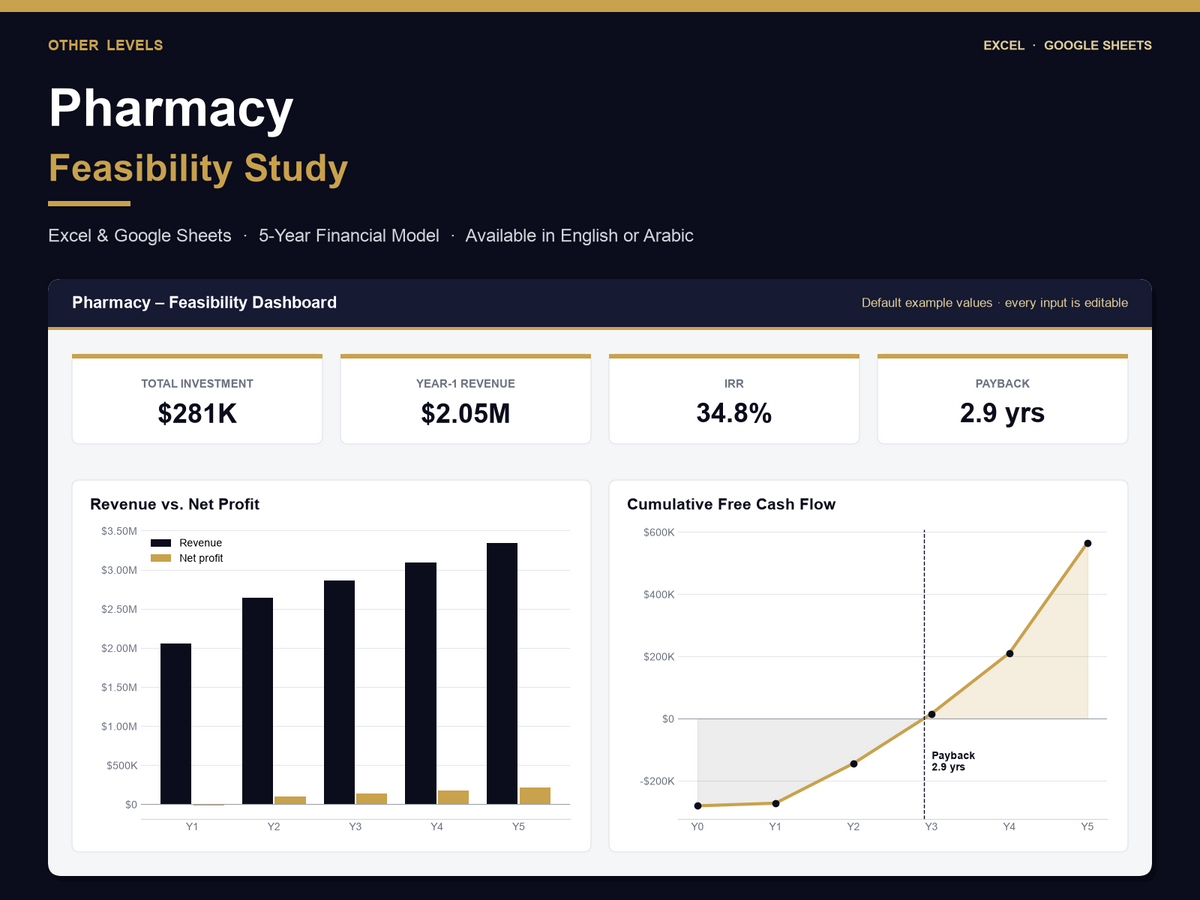
Task: Click the Revenue vs. Net Profit chart title
Action: [175, 504]
